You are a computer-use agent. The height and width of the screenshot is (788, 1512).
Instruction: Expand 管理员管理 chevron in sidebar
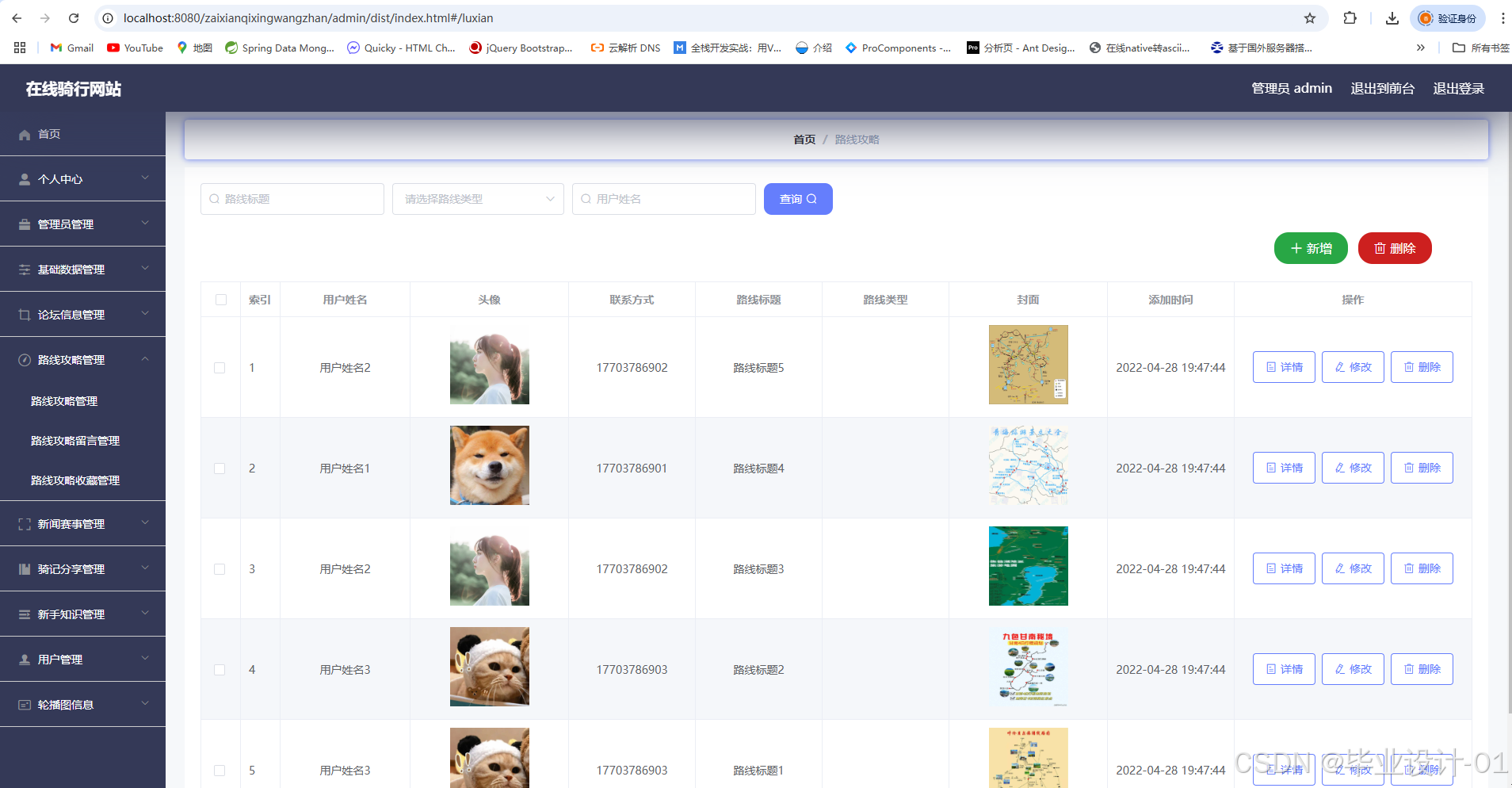tap(145, 224)
